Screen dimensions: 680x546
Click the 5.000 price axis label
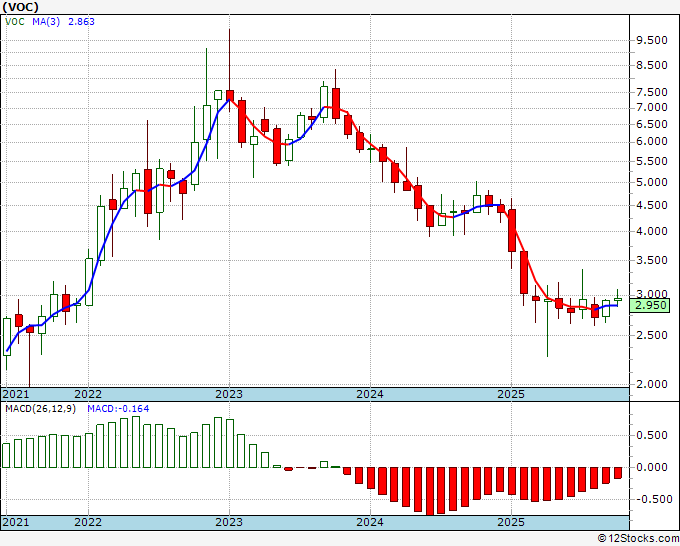pyautogui.click(x=651, y=183)
